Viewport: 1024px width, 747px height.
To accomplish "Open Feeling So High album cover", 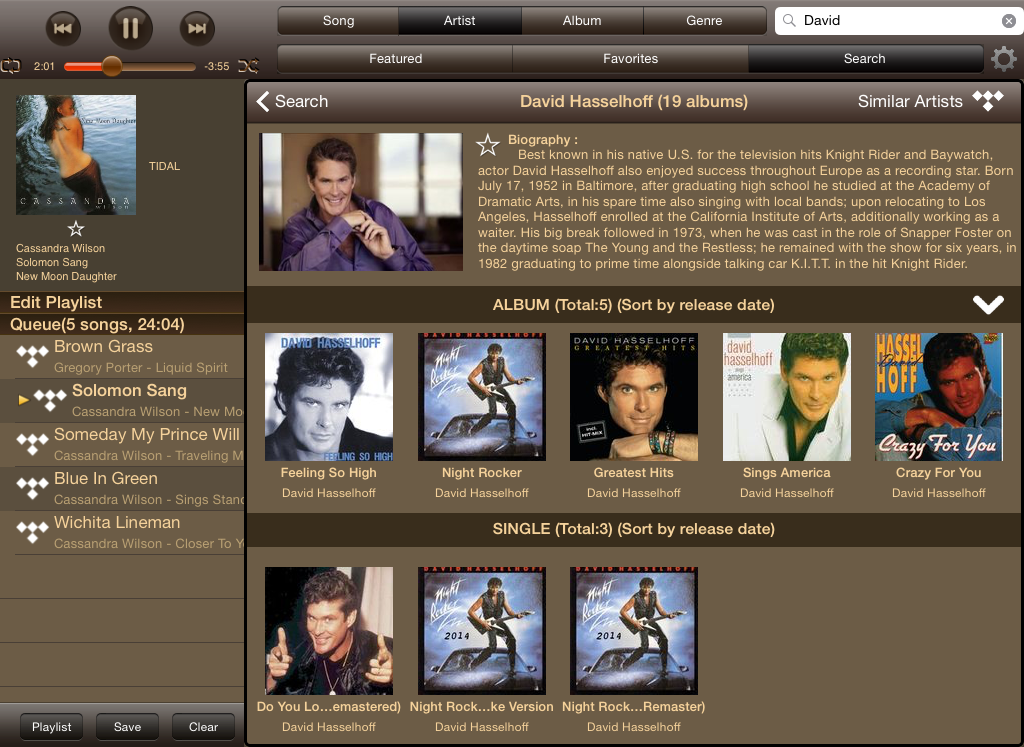I will click(x=328, y=397).
